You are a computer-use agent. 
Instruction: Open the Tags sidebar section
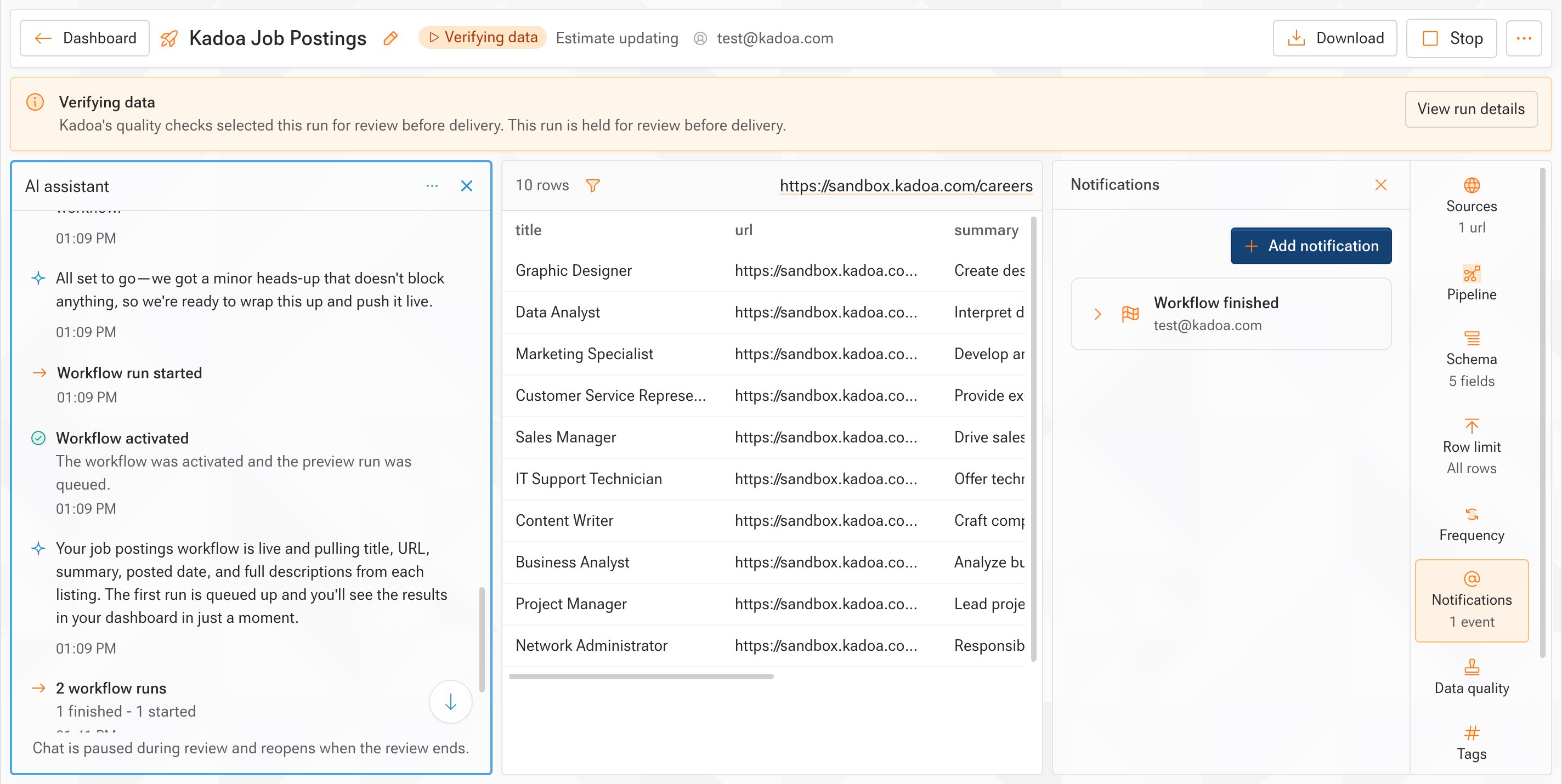click(x=1471, y=743)
